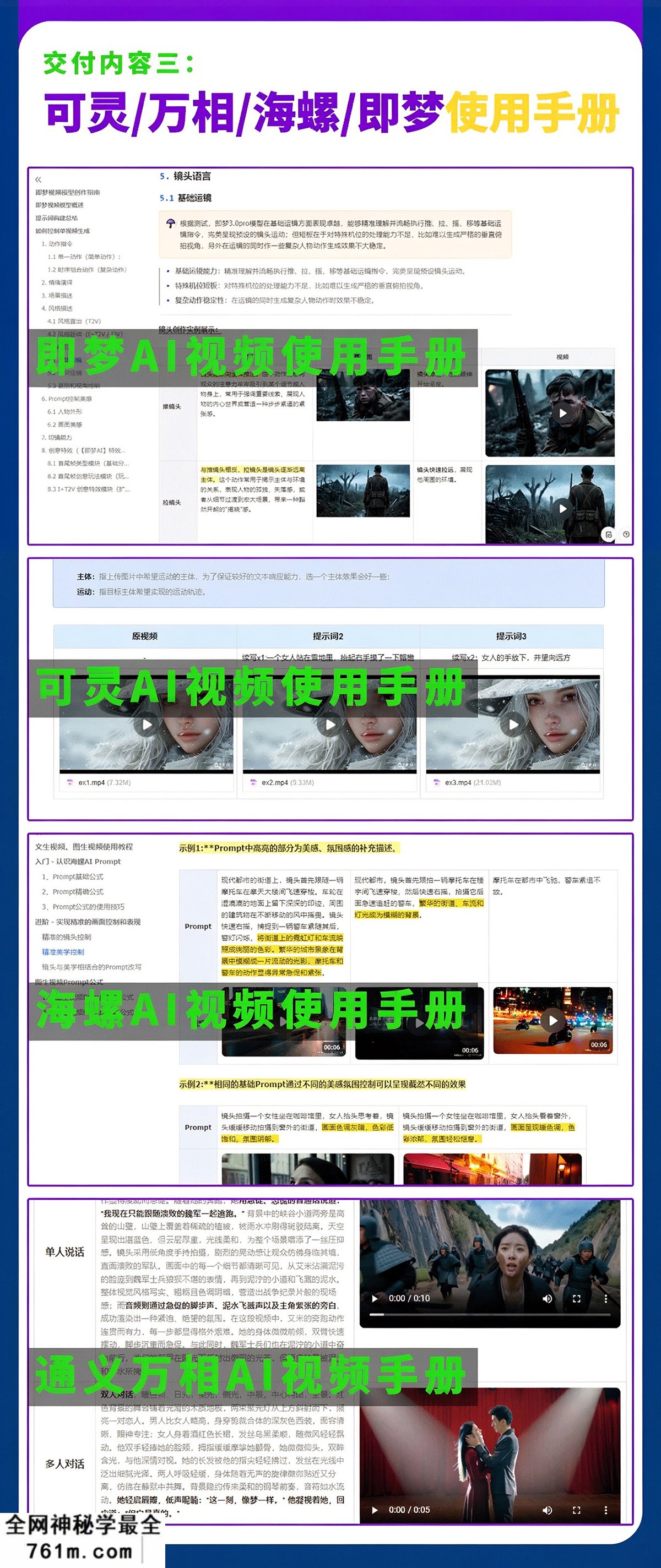Enter fullscreen on the 0:10 video
Screen dimensions: 661x1568
576,1298
